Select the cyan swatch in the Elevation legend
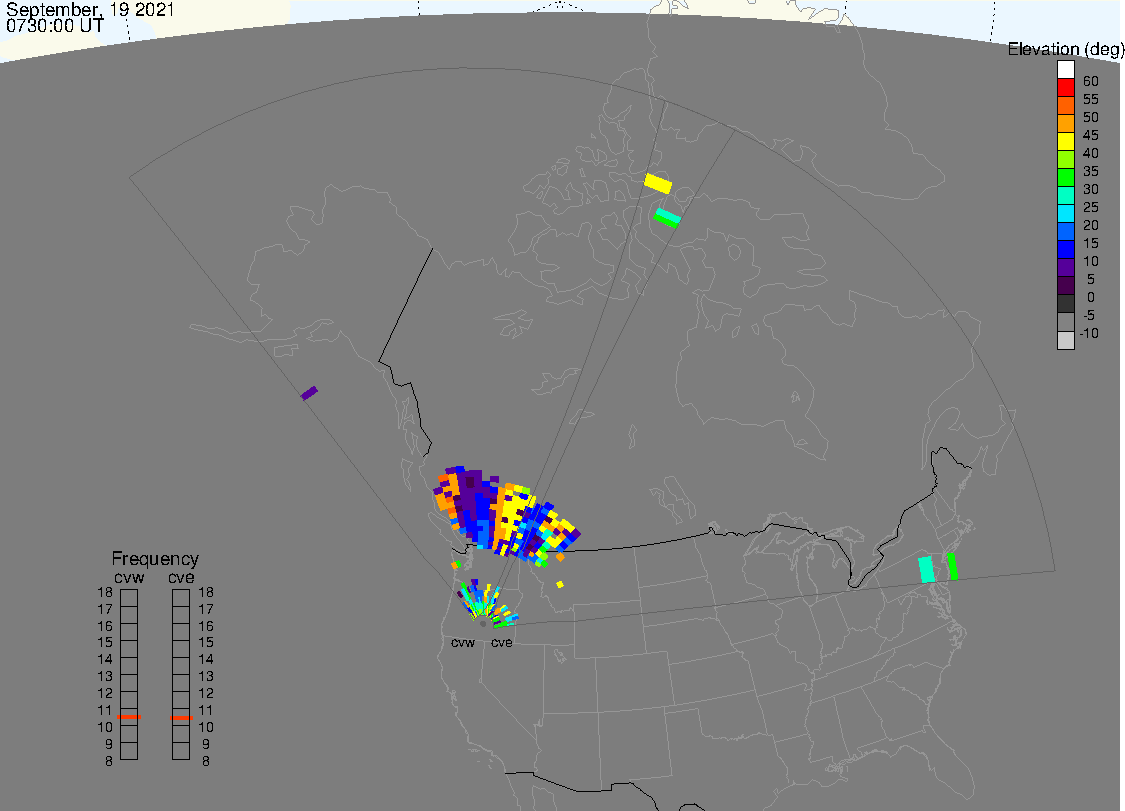Viewport: 1125px width, 811px height. [1065, 213]
